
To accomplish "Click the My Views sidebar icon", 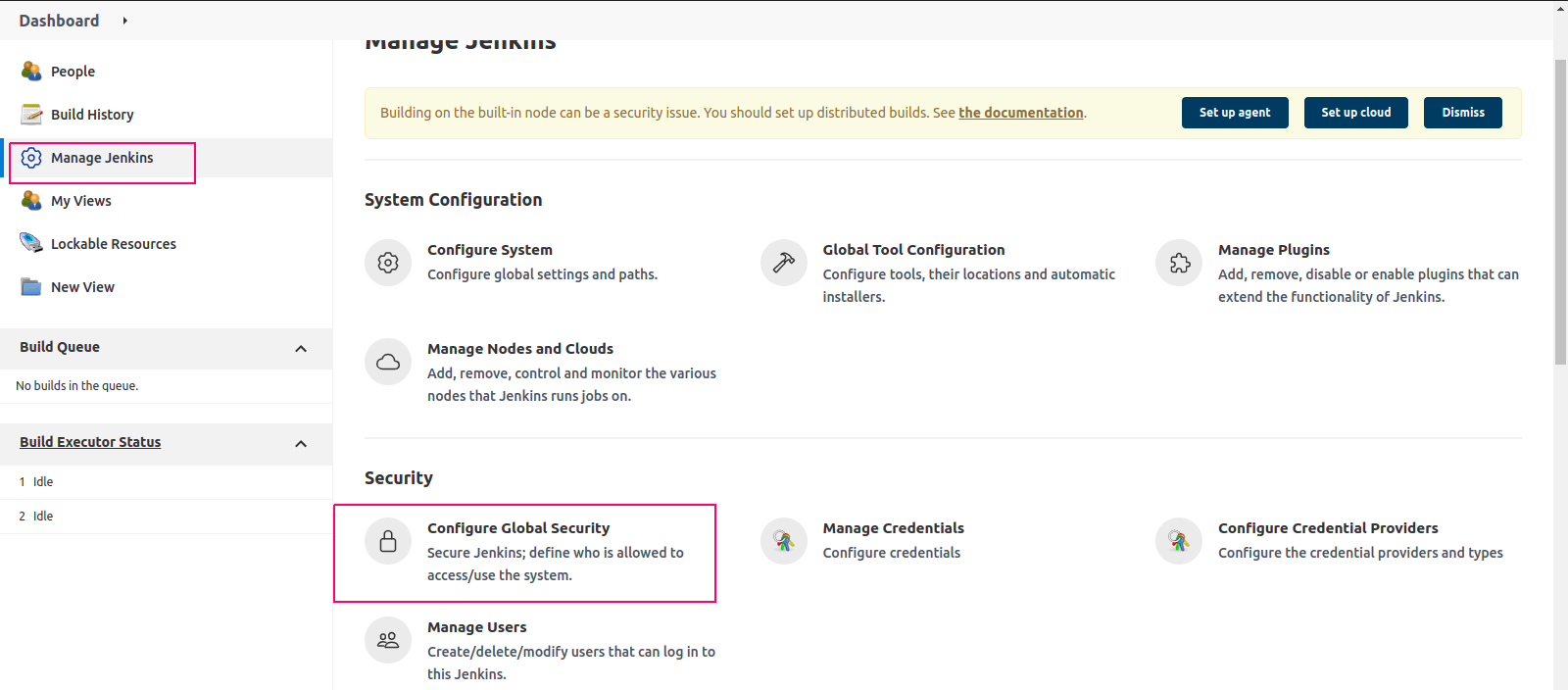I will (31, 201).
